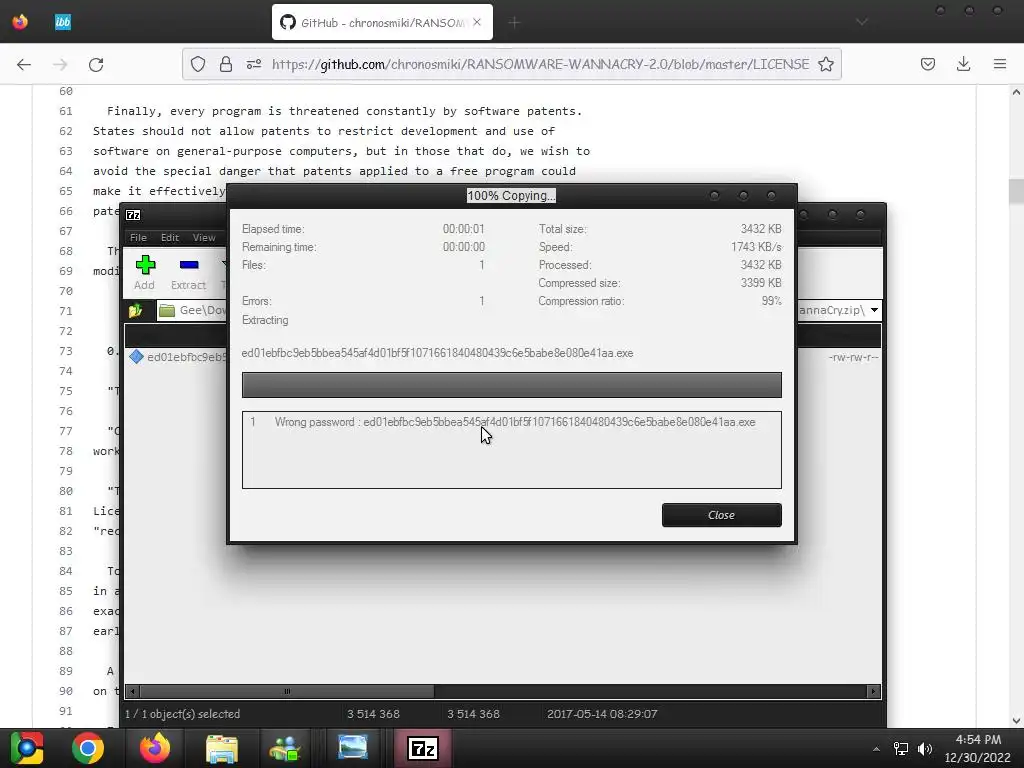Click the site security padlock icon

pyautogui.click(x=226, y=64)
